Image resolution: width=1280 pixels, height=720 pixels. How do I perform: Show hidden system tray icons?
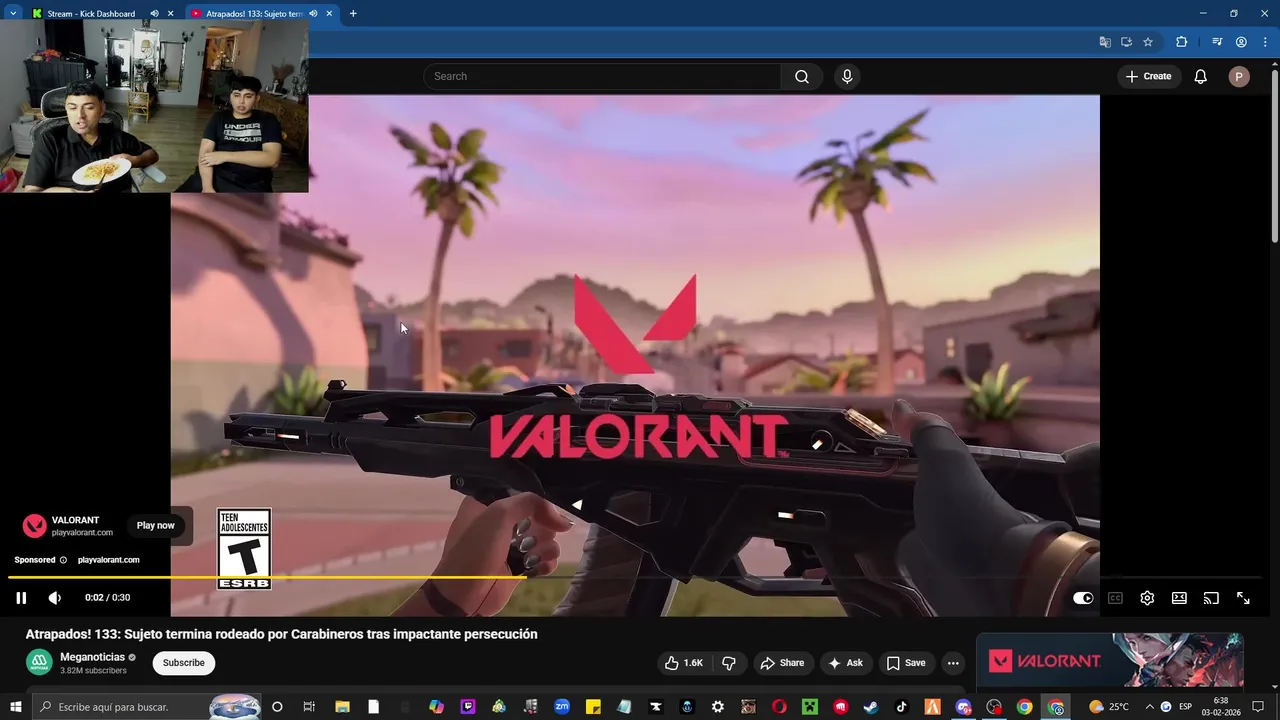tap(1149, 707)
